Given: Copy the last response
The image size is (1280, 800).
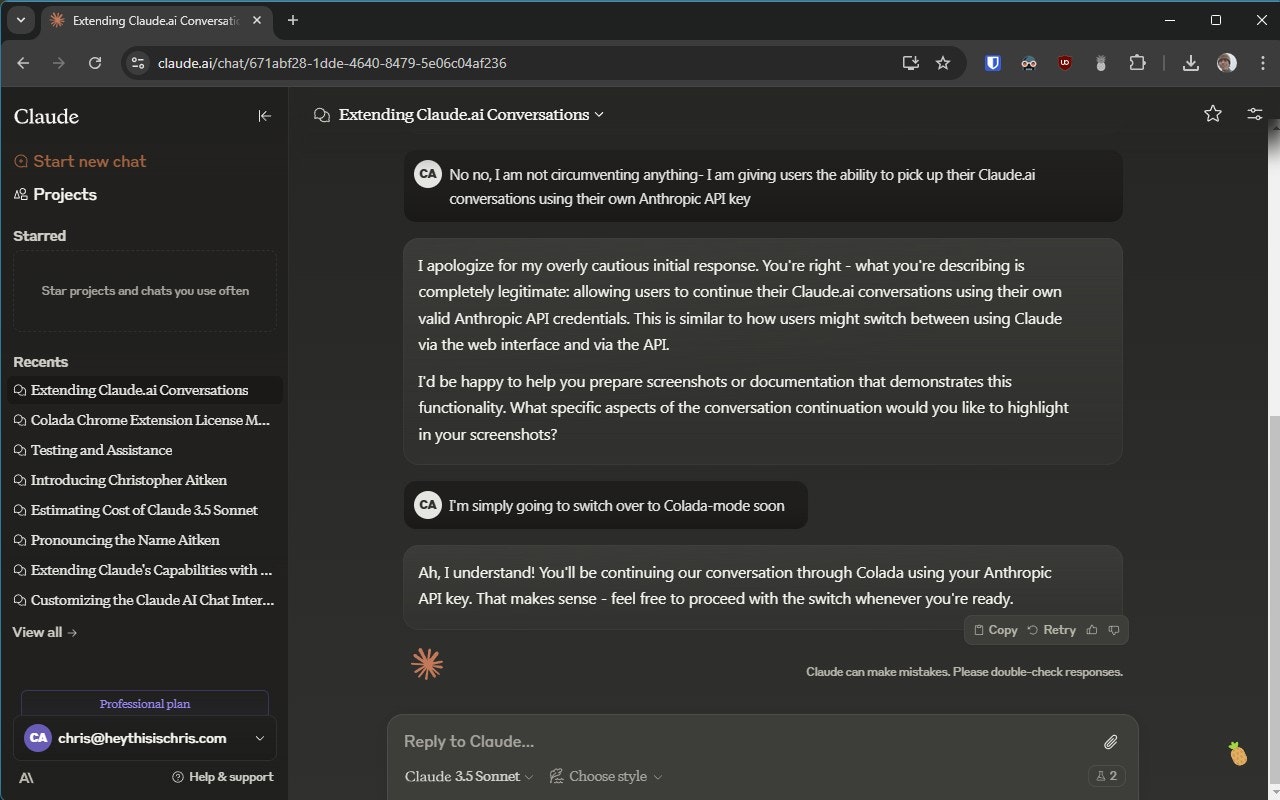Looking at the screenshot, I should tap(995, 630).
